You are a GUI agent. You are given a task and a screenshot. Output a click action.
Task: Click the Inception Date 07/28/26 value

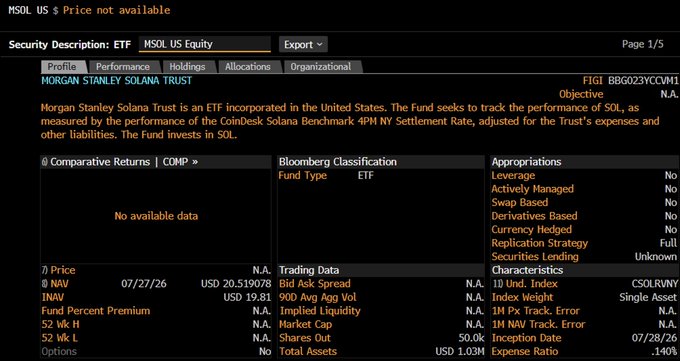click(655, 338)
